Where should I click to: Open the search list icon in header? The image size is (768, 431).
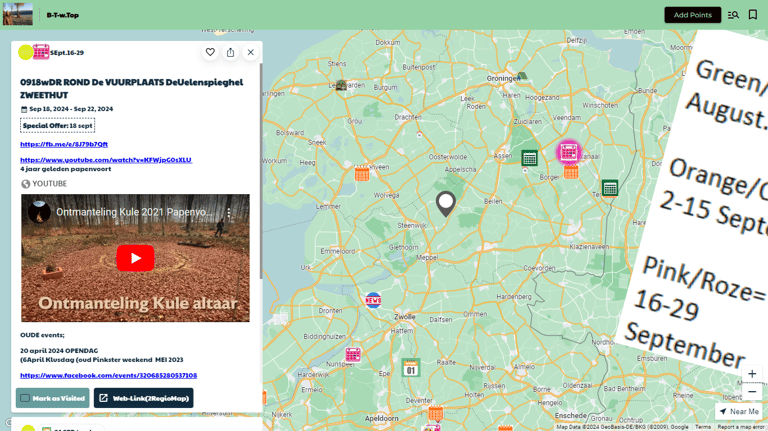(733, 15)
